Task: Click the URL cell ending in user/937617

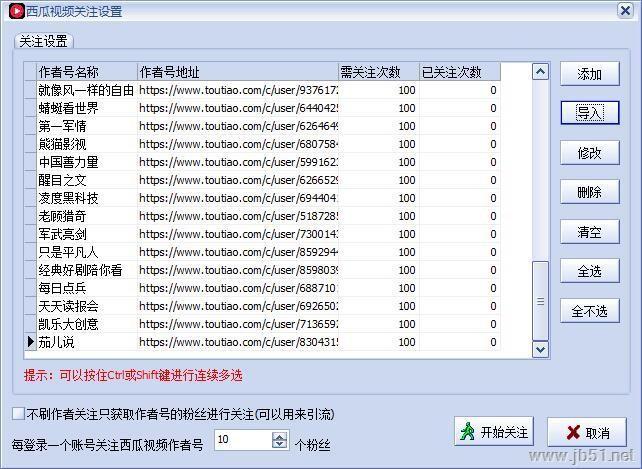Action: [238, 90]
